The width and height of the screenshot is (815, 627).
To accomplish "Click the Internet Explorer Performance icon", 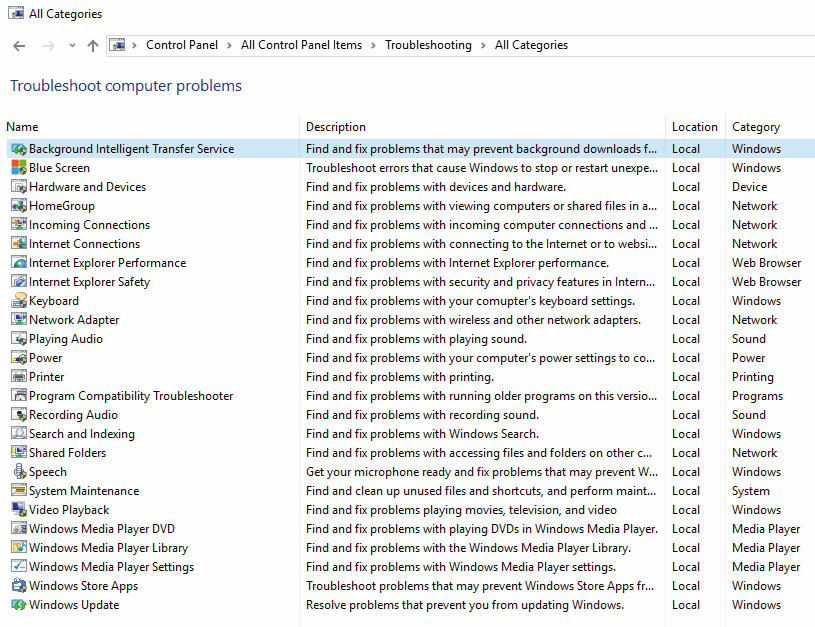I will coord(19,263).
